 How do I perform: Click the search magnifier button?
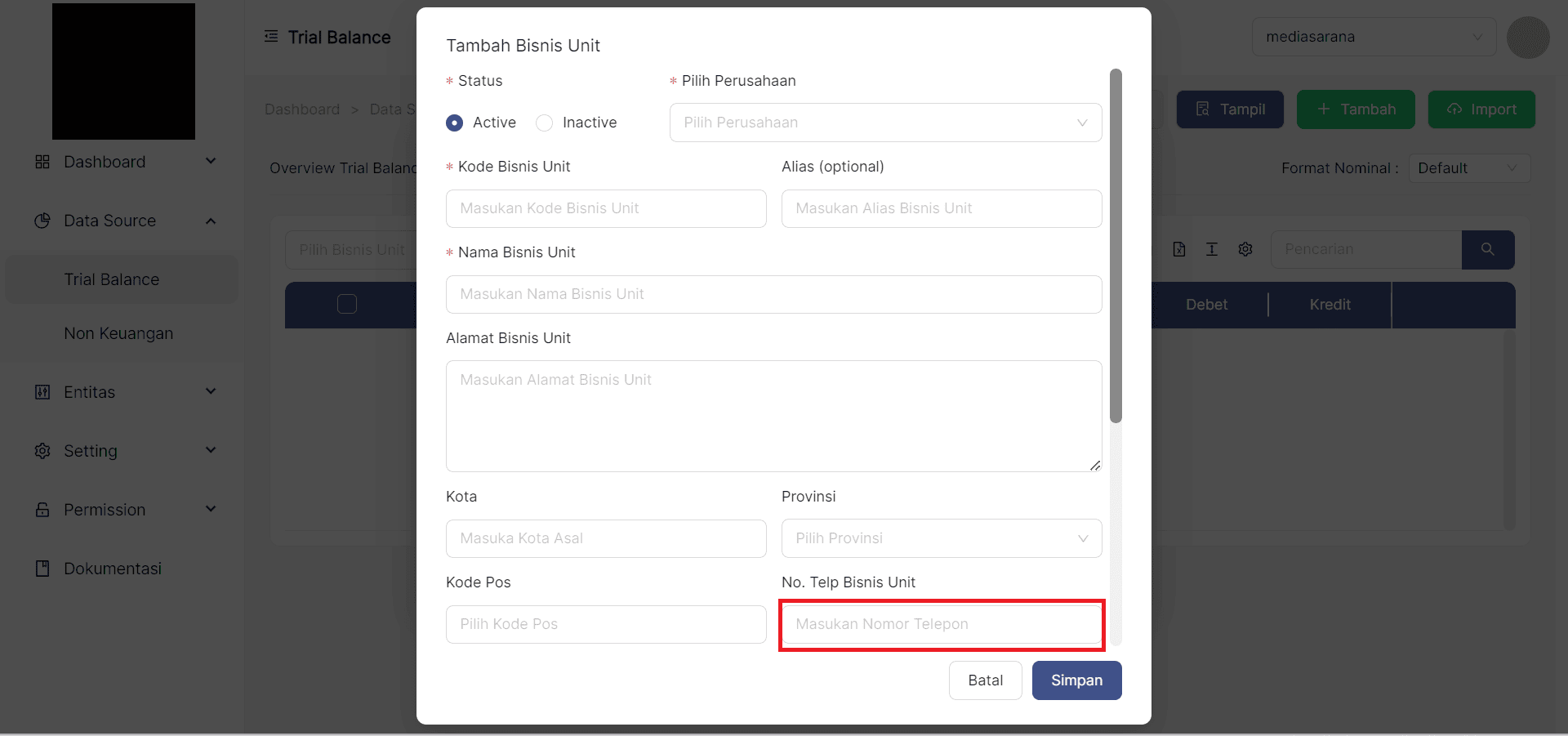1487,249
